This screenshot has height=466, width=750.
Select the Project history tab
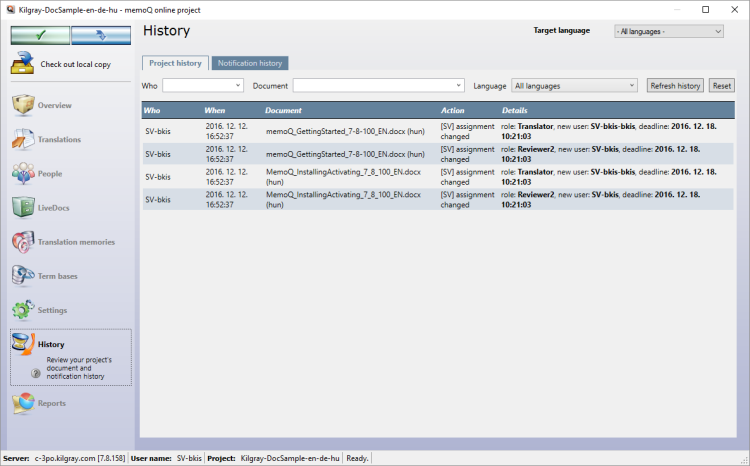(x=175, y=63)
